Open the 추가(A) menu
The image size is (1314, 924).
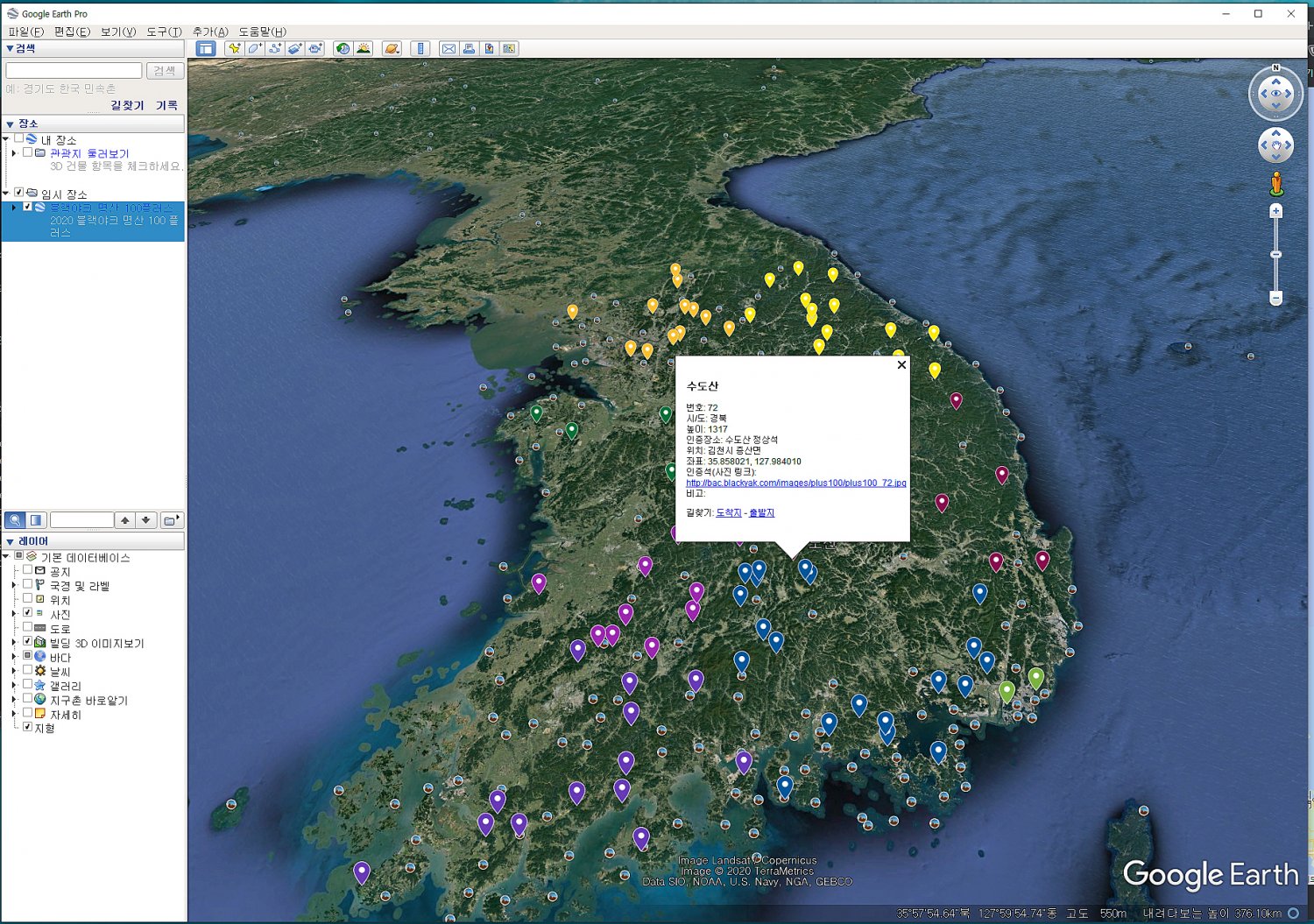[210, 32]
